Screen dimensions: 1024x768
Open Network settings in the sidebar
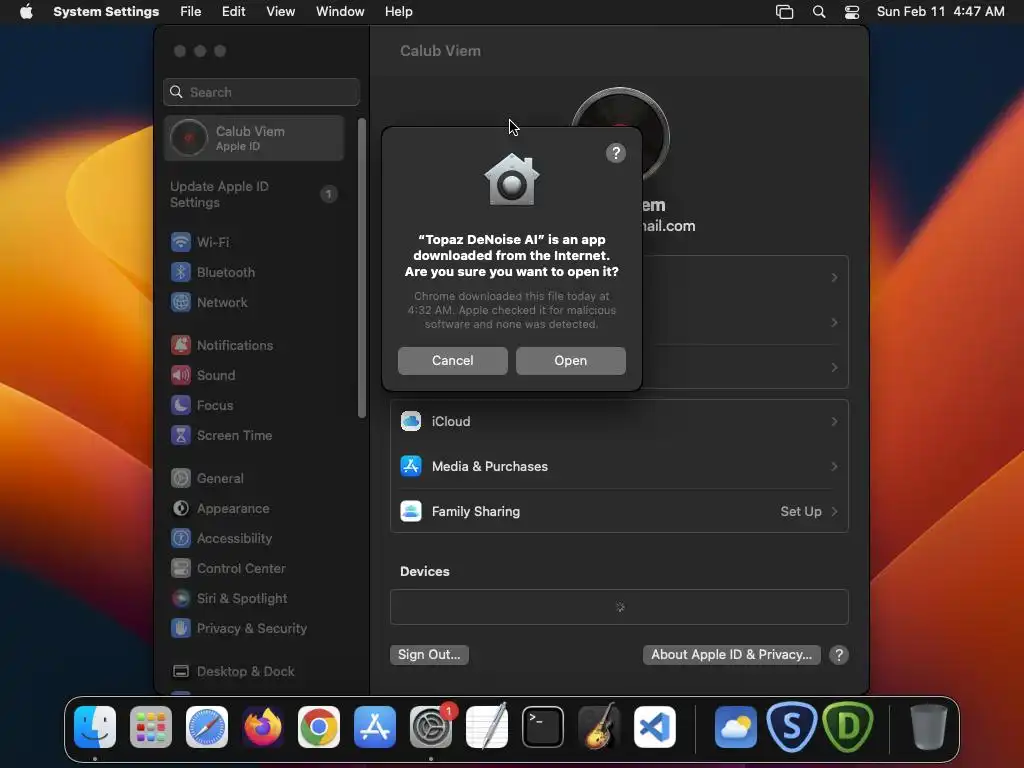tap(255, 302)
